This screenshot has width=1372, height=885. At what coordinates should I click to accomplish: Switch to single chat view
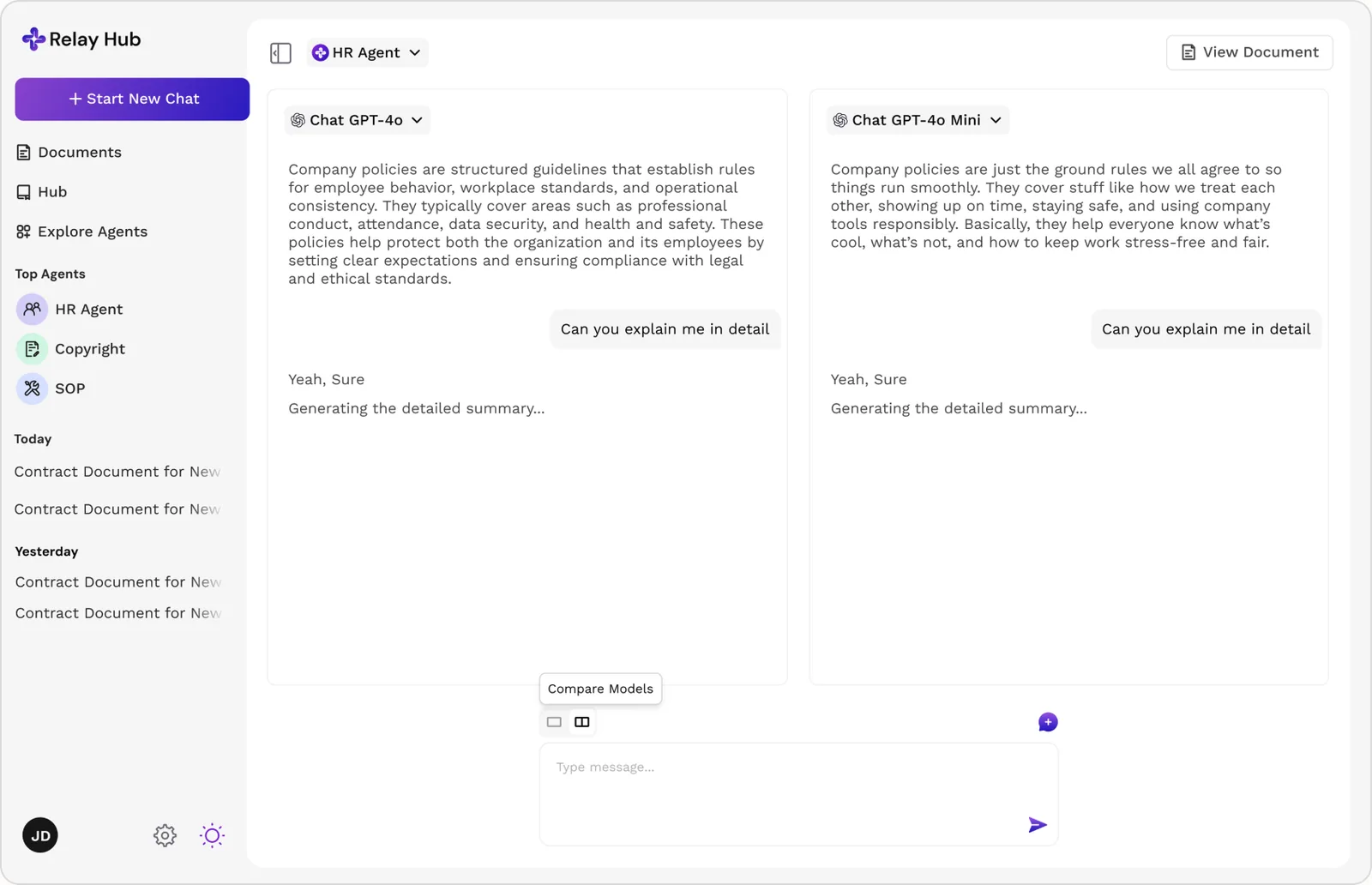(x=554, y=722)
